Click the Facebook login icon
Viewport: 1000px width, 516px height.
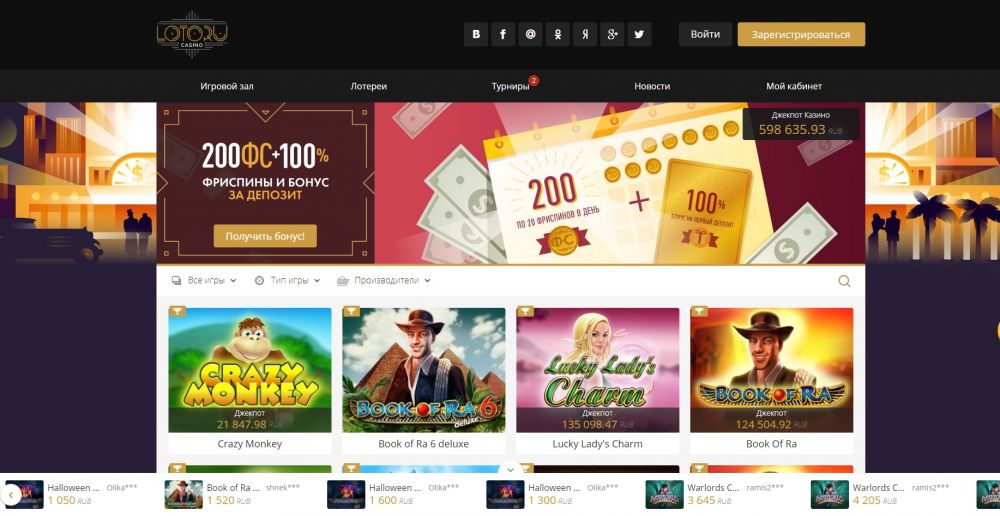pos(503,34)
